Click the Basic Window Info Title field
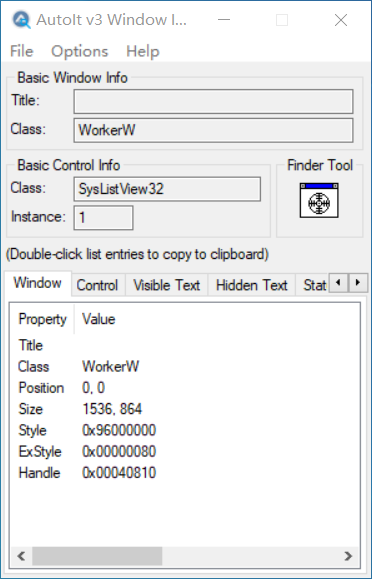Screen dimensions: 372x579 click(214, 101)
